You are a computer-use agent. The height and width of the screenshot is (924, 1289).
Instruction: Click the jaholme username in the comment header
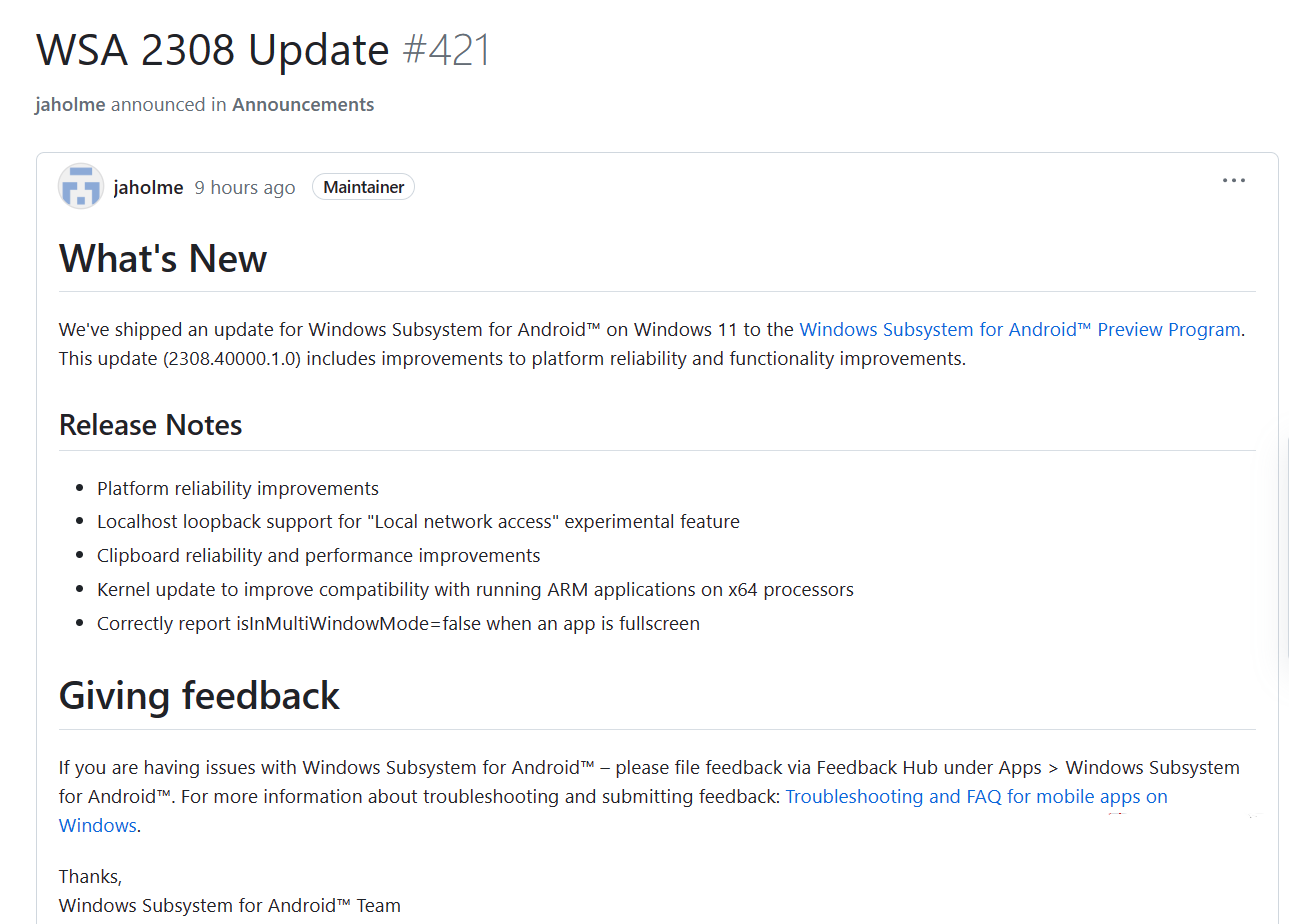tap(149, 187)
